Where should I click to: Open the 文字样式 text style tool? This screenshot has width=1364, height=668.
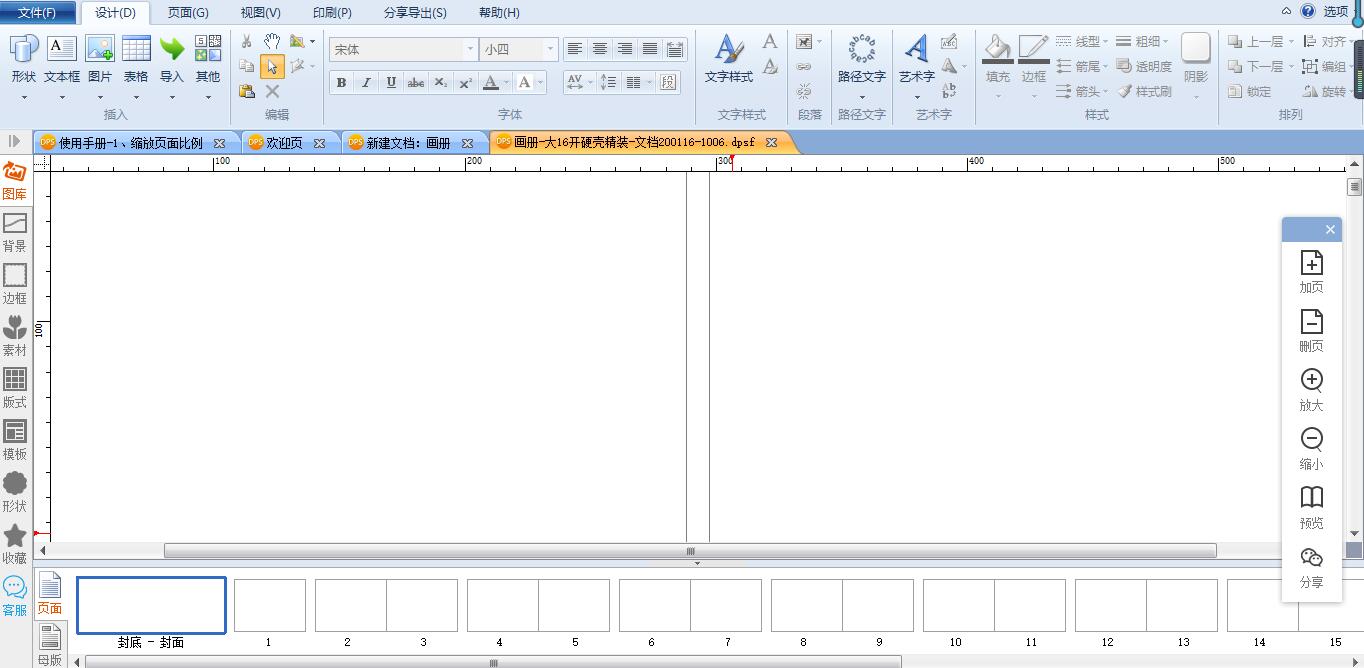(729, 59)
